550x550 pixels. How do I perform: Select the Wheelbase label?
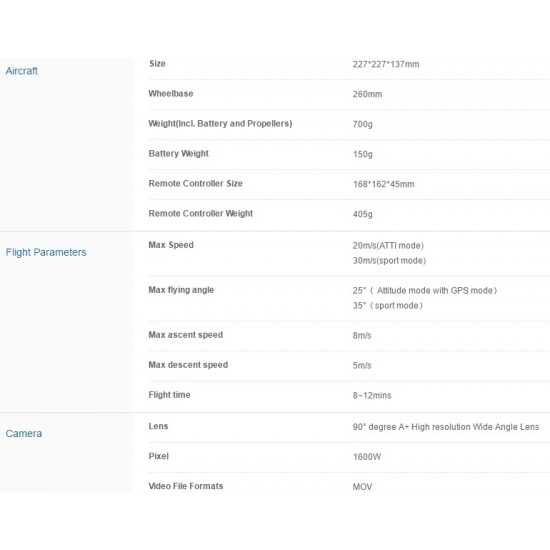[x=171, y=94]
